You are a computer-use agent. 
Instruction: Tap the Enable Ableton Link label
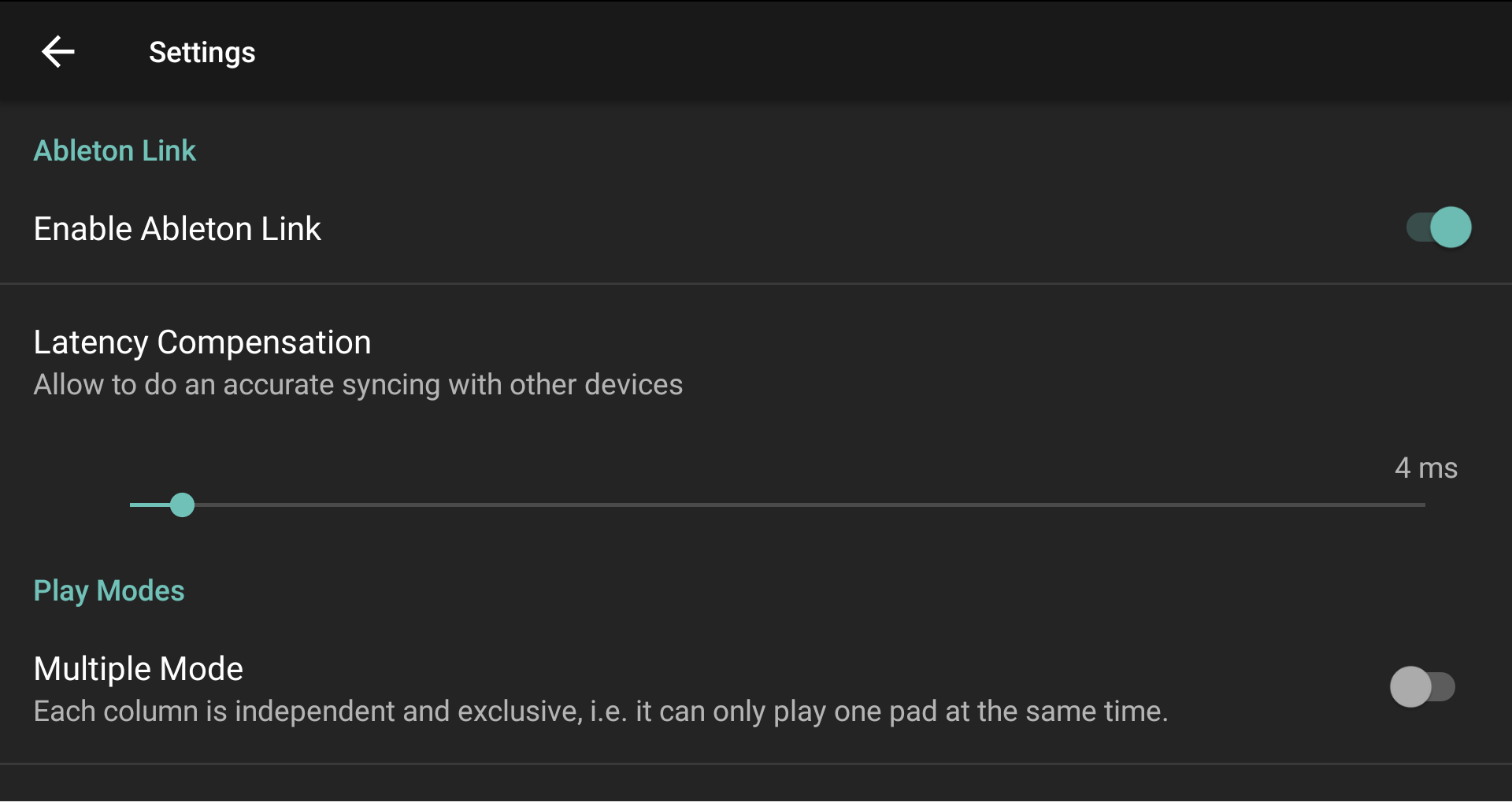pyautogui.click(x=177, y=229)
